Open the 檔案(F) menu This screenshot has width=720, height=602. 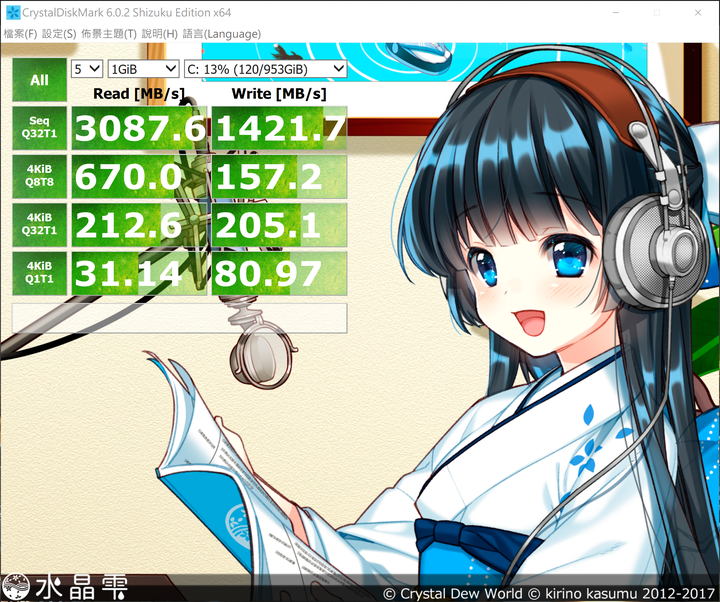[x=20, y=34]
